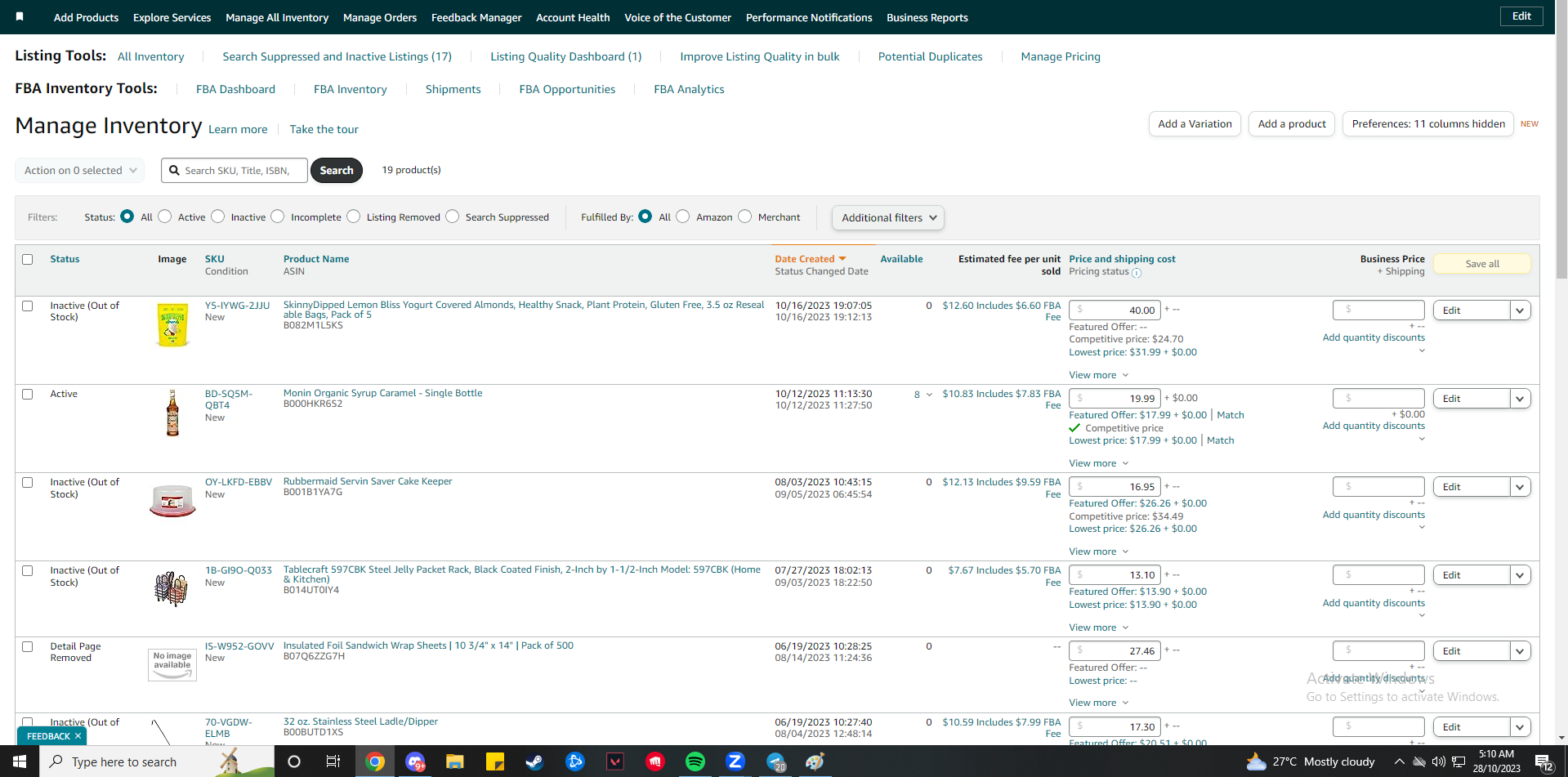Screen dimensions: 1568x777
Task: Open Zalo app from taskbar
Action: coord(735,761)
